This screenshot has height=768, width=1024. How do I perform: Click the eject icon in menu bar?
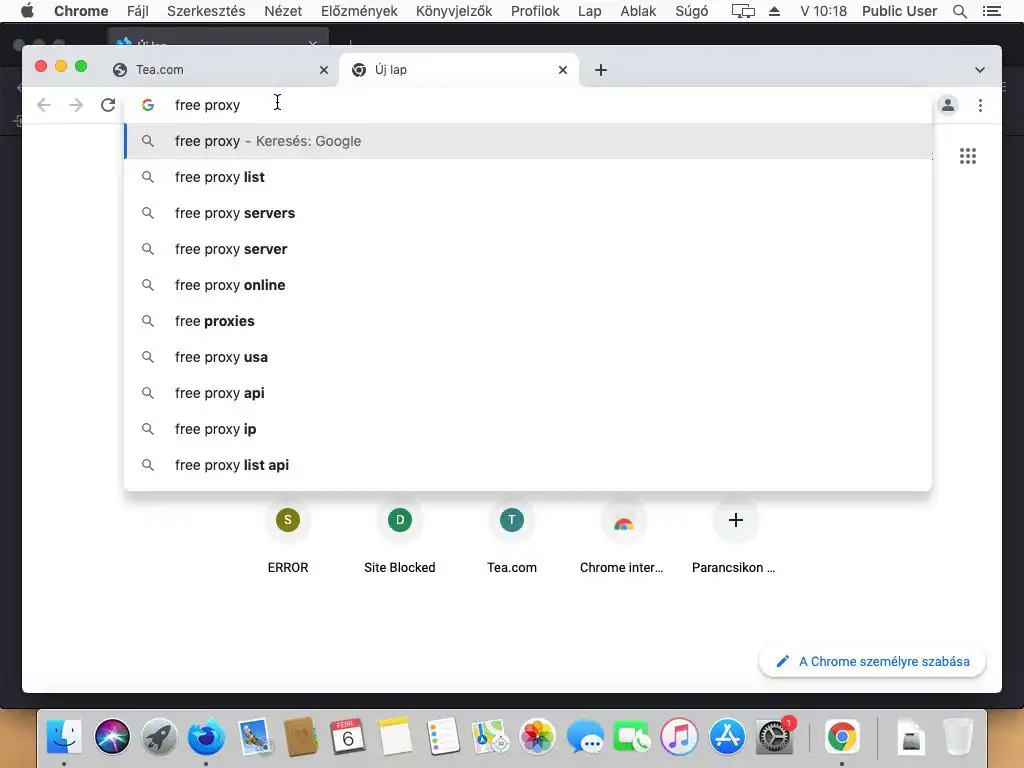pyautogui.click(x=775, y=11)
